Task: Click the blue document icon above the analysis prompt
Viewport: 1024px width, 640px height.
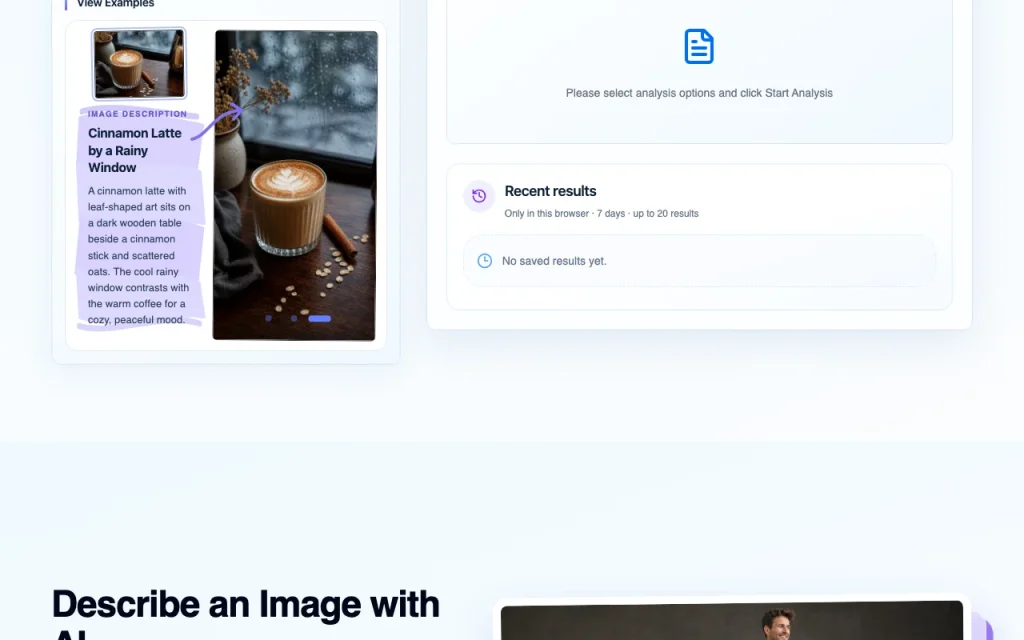Action: (699, 46)
